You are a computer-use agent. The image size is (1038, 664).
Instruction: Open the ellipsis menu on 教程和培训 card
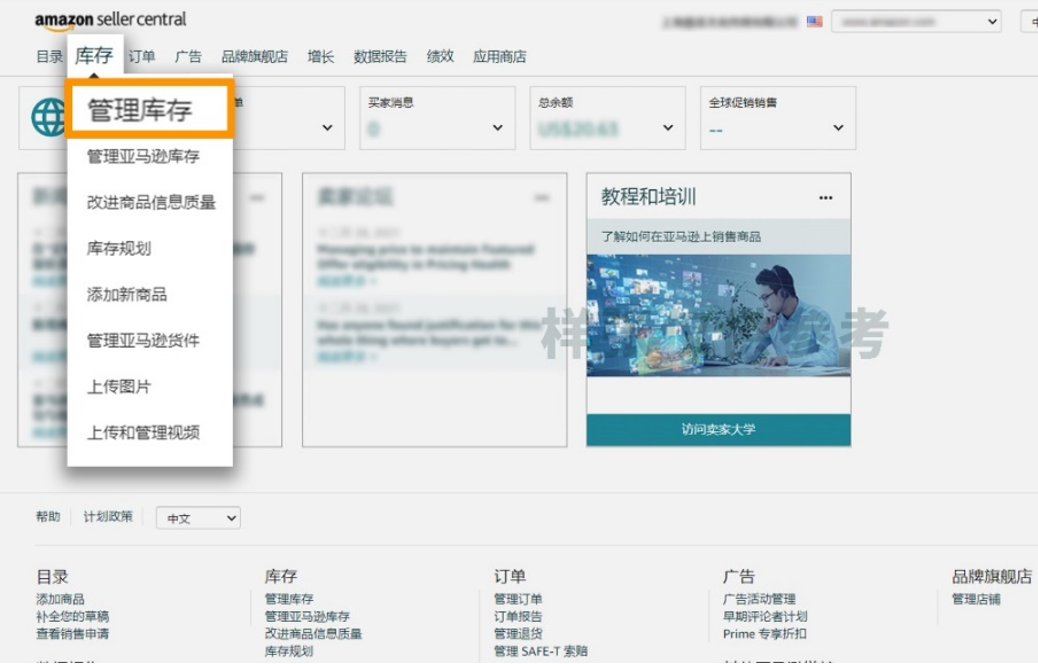pyautogui.click(x=826, y=198)
